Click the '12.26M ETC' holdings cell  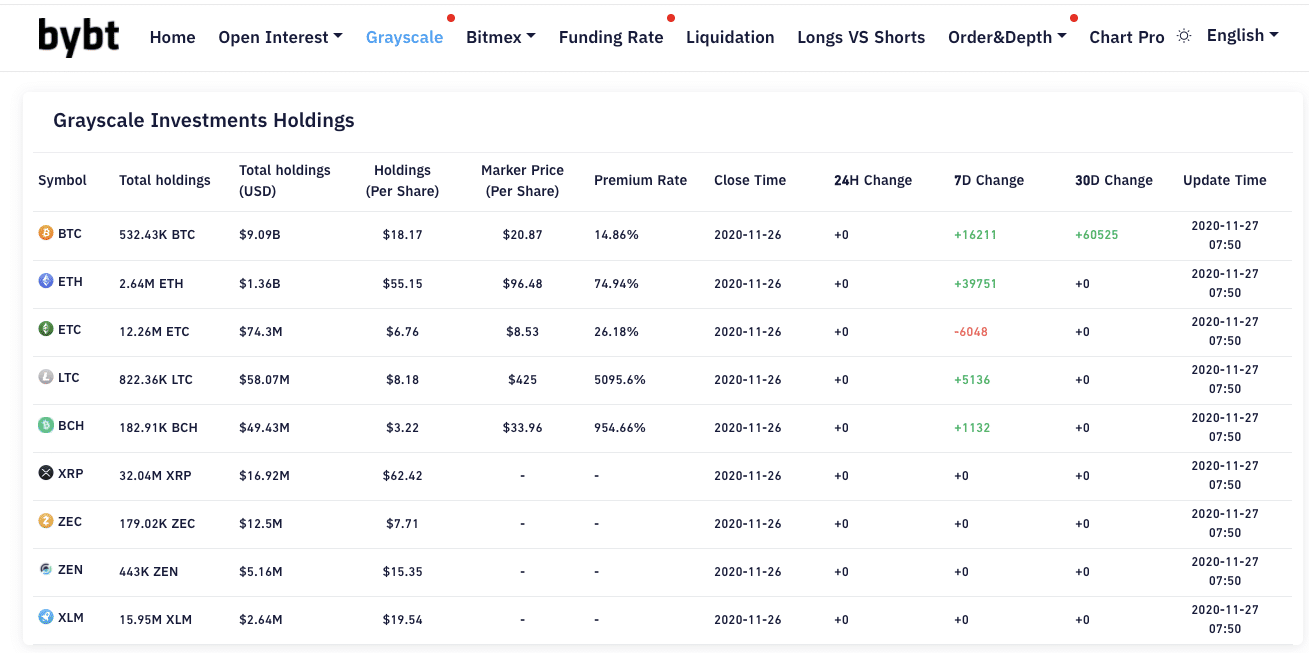tap(154, 331)
